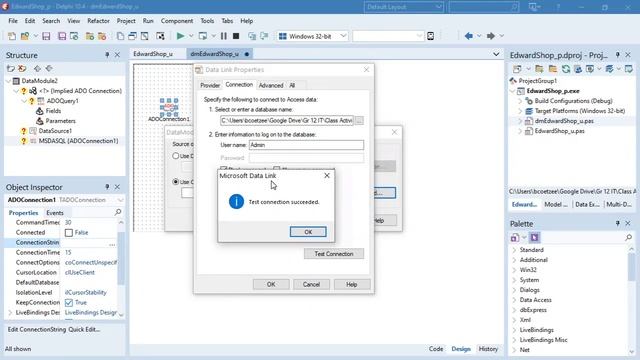Select the ADOConnection1 component on the designer

click(x=169, y=107)
